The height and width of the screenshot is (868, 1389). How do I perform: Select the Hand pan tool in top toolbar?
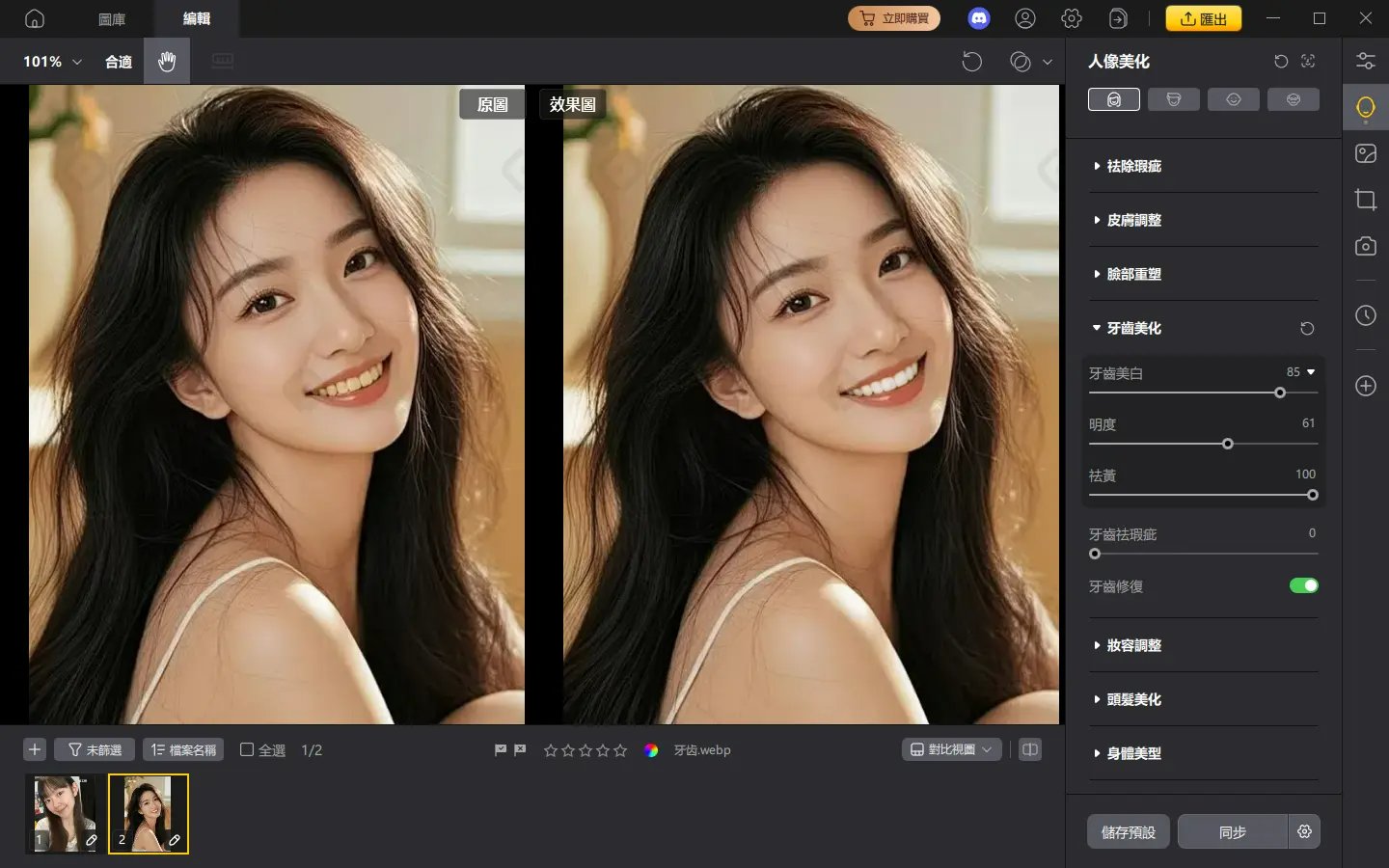(166, 61)
